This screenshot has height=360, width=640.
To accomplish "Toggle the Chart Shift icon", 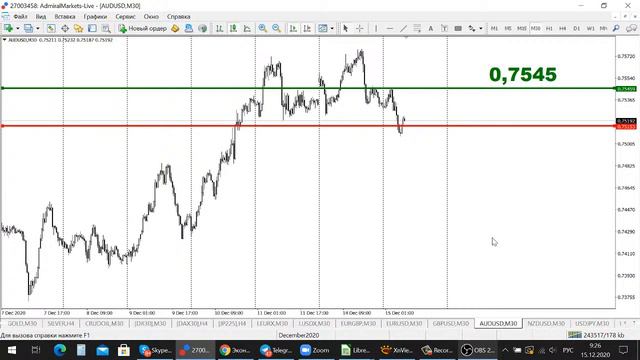I will point(307,28).
